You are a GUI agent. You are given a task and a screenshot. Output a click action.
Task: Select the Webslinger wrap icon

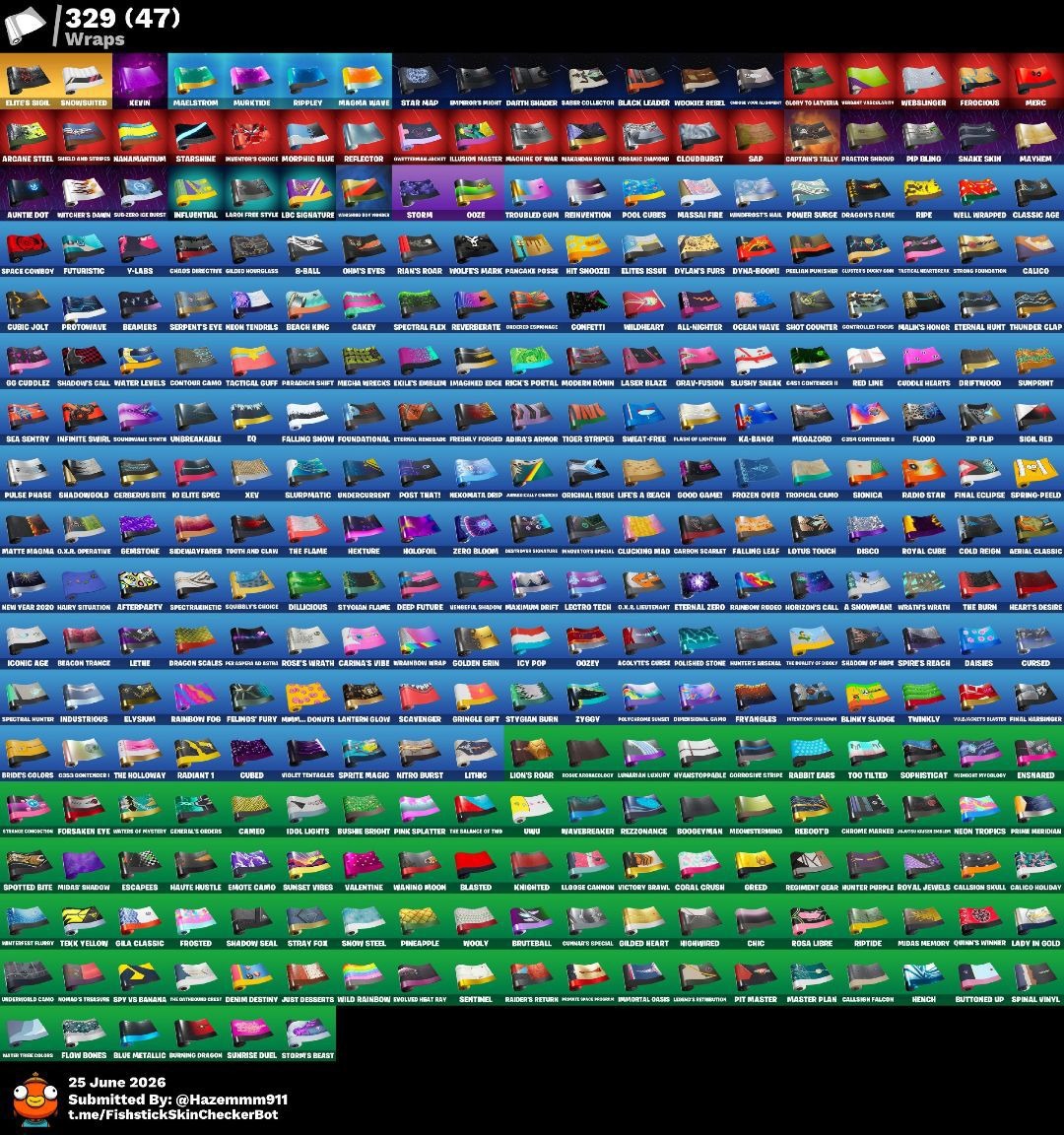[x=923, y=81]
